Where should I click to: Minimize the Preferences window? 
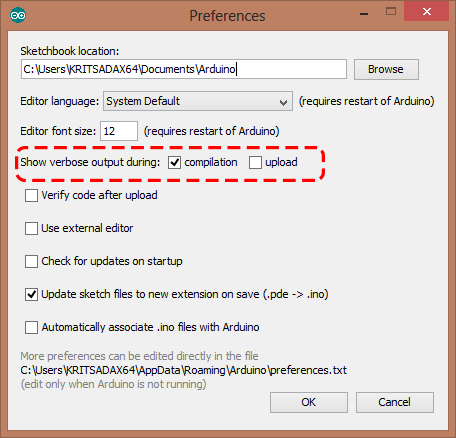tap(364, 13)
